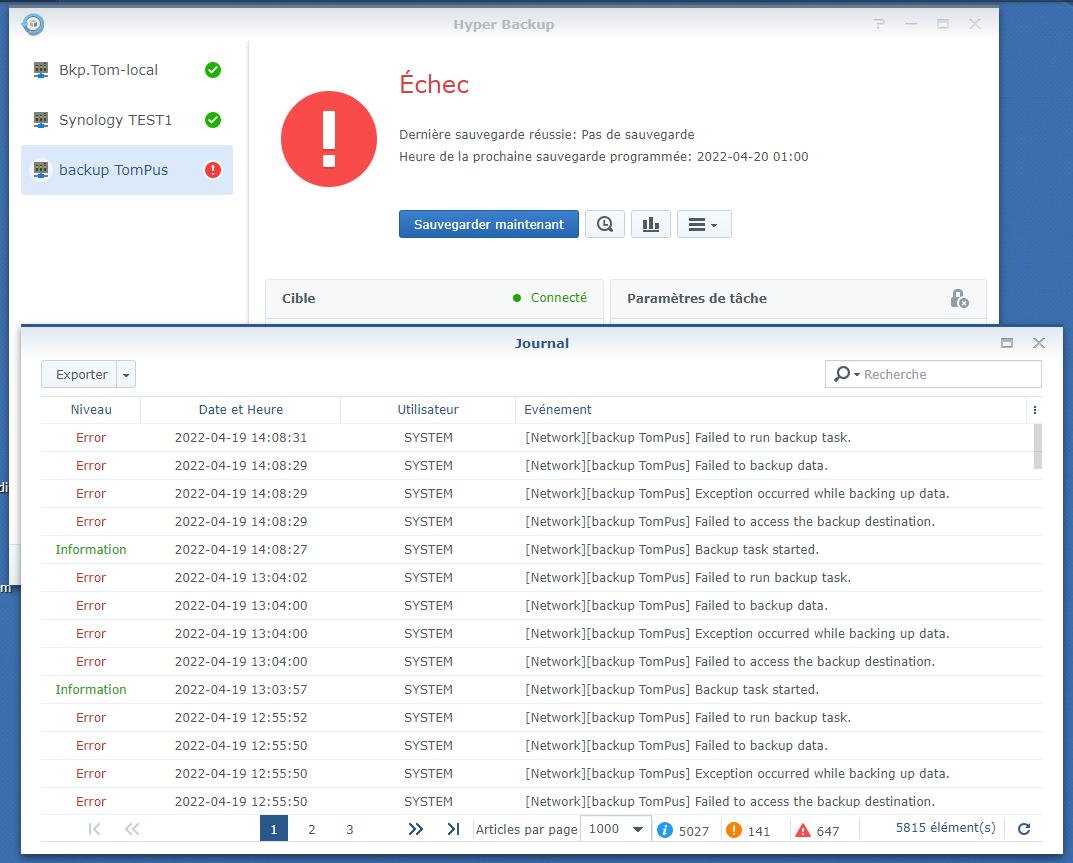The image size is (1073, 863).
Task: Filter logs by error triangle icon
Action: point(802,830)
